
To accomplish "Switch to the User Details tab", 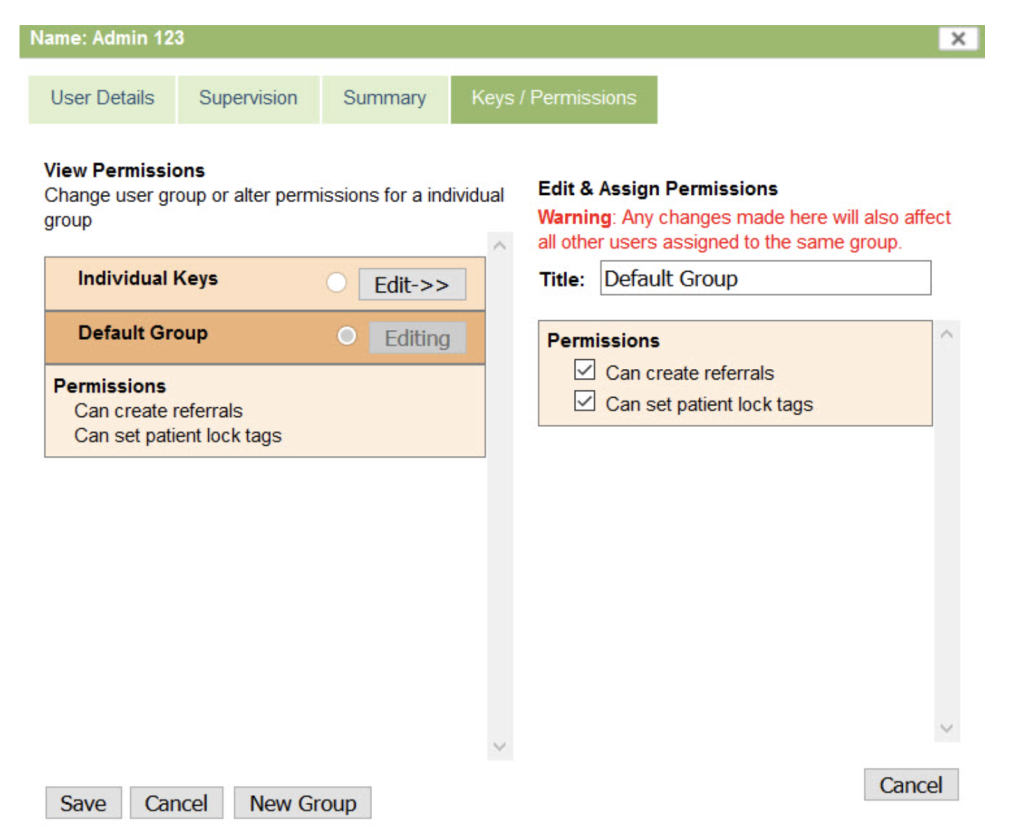I will tap(102, 99).
